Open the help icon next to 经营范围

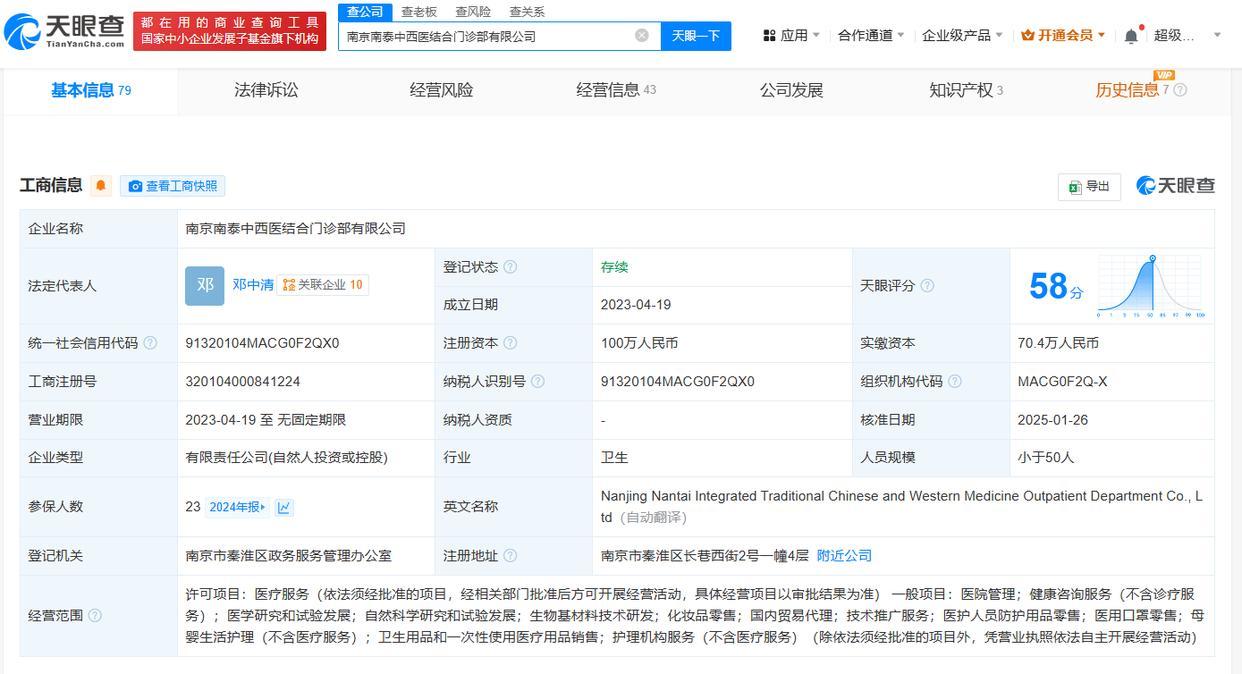tap(95, 616)
